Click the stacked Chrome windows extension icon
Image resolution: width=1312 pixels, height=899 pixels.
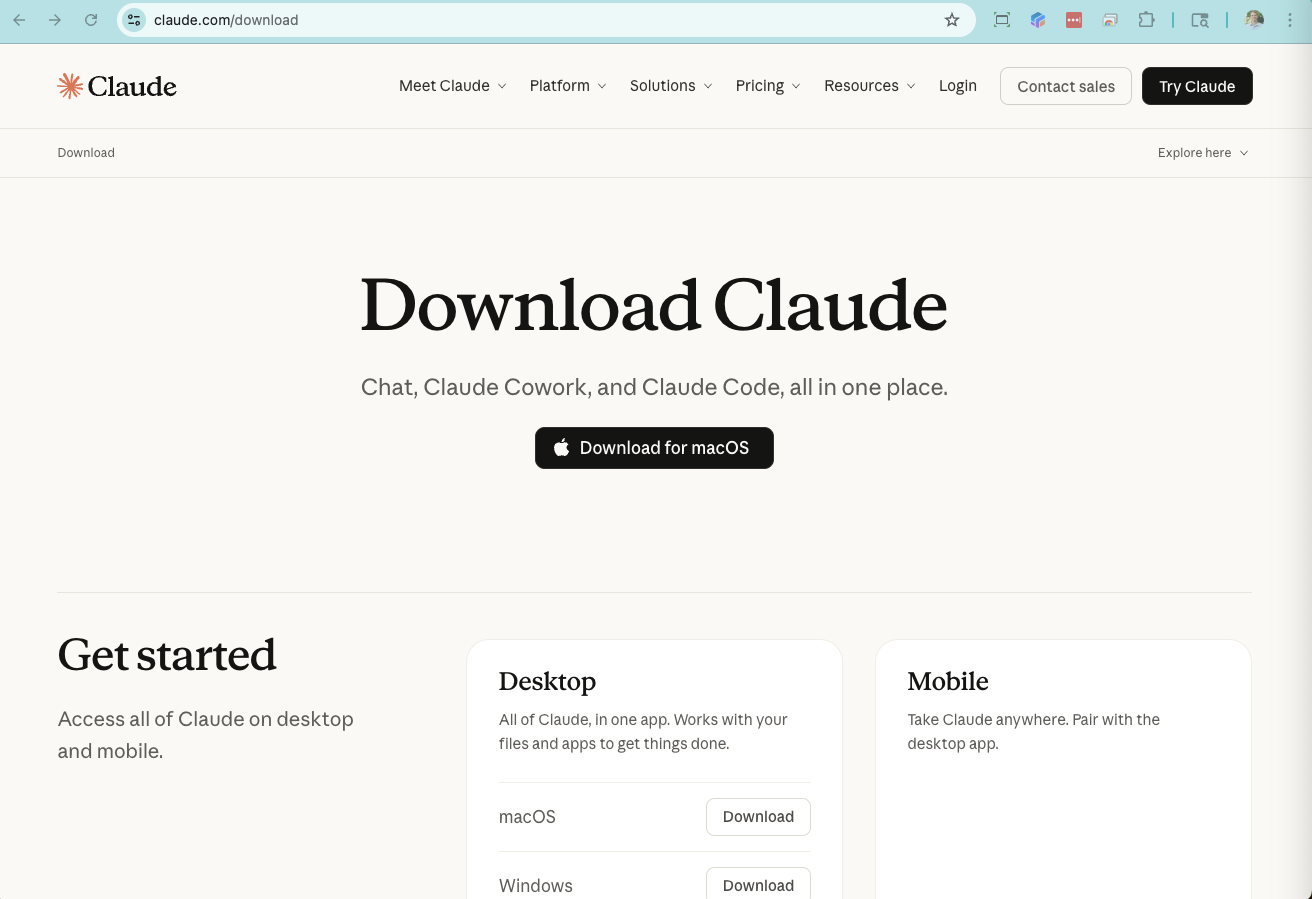coord(1110,20)
